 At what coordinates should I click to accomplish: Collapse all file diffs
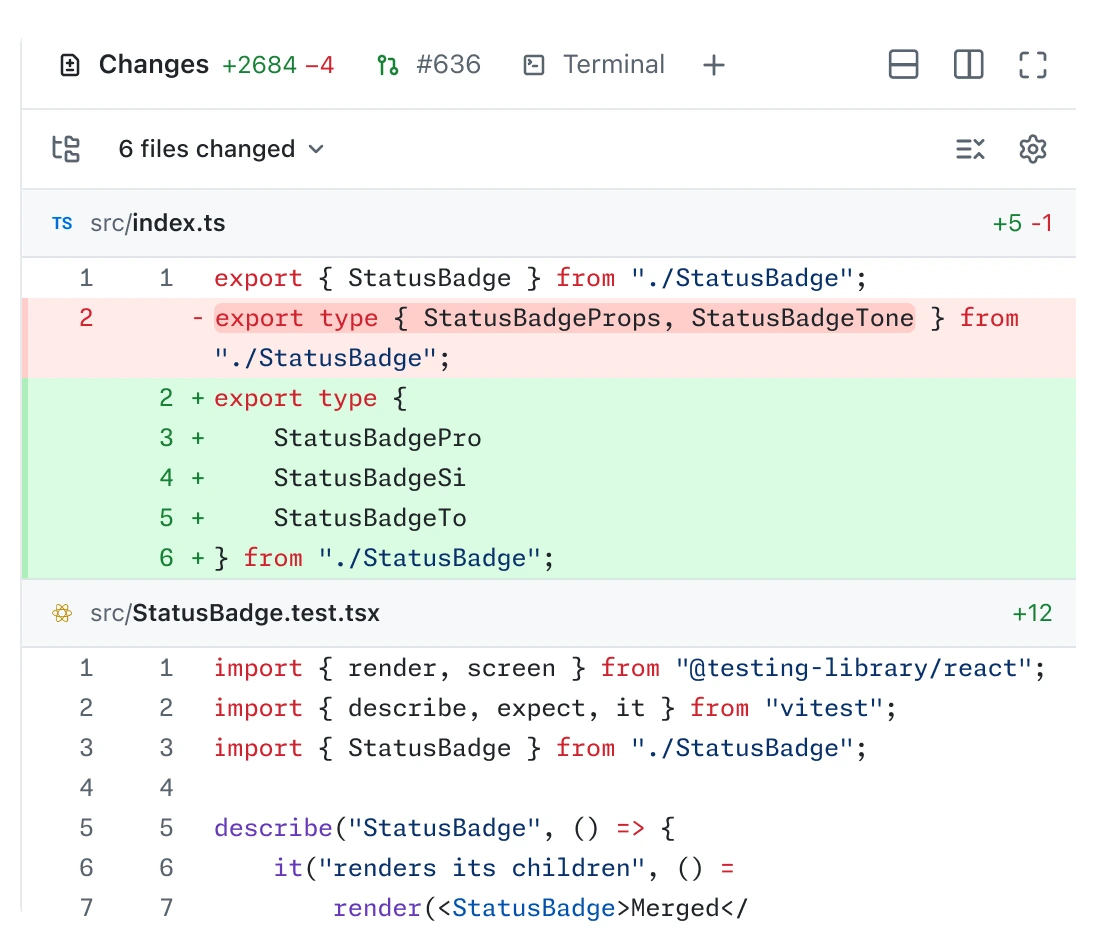click(970, 148)
